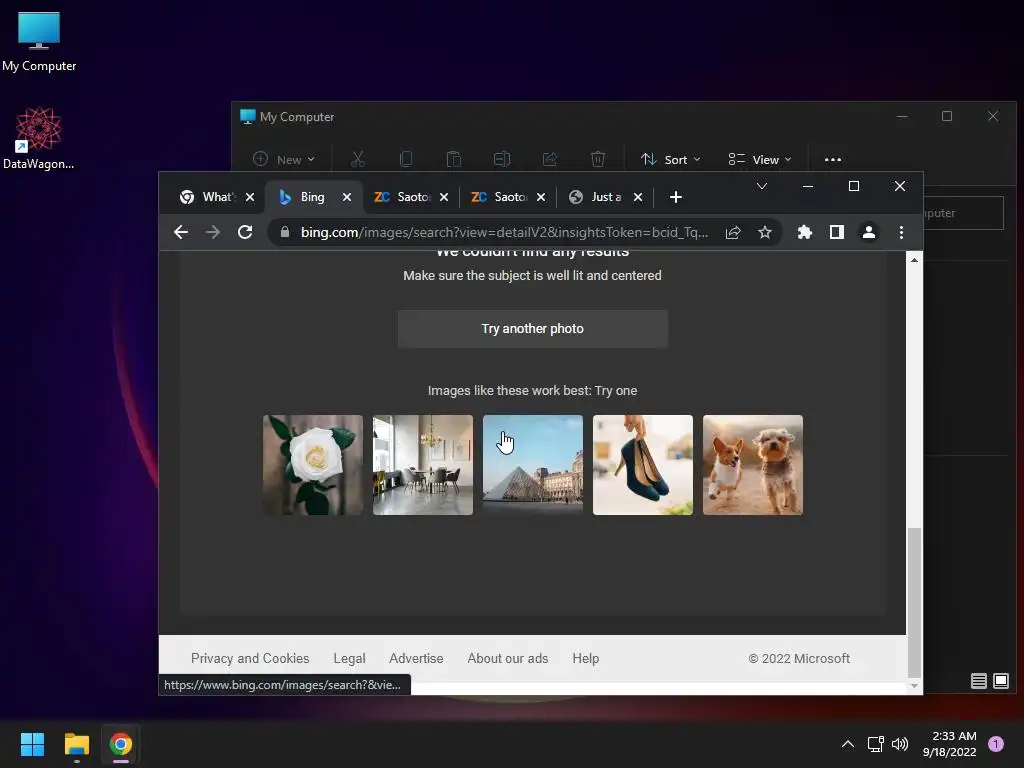Open volume tray icon
This screenshot has width=1024, height=768.
[900, 744]
